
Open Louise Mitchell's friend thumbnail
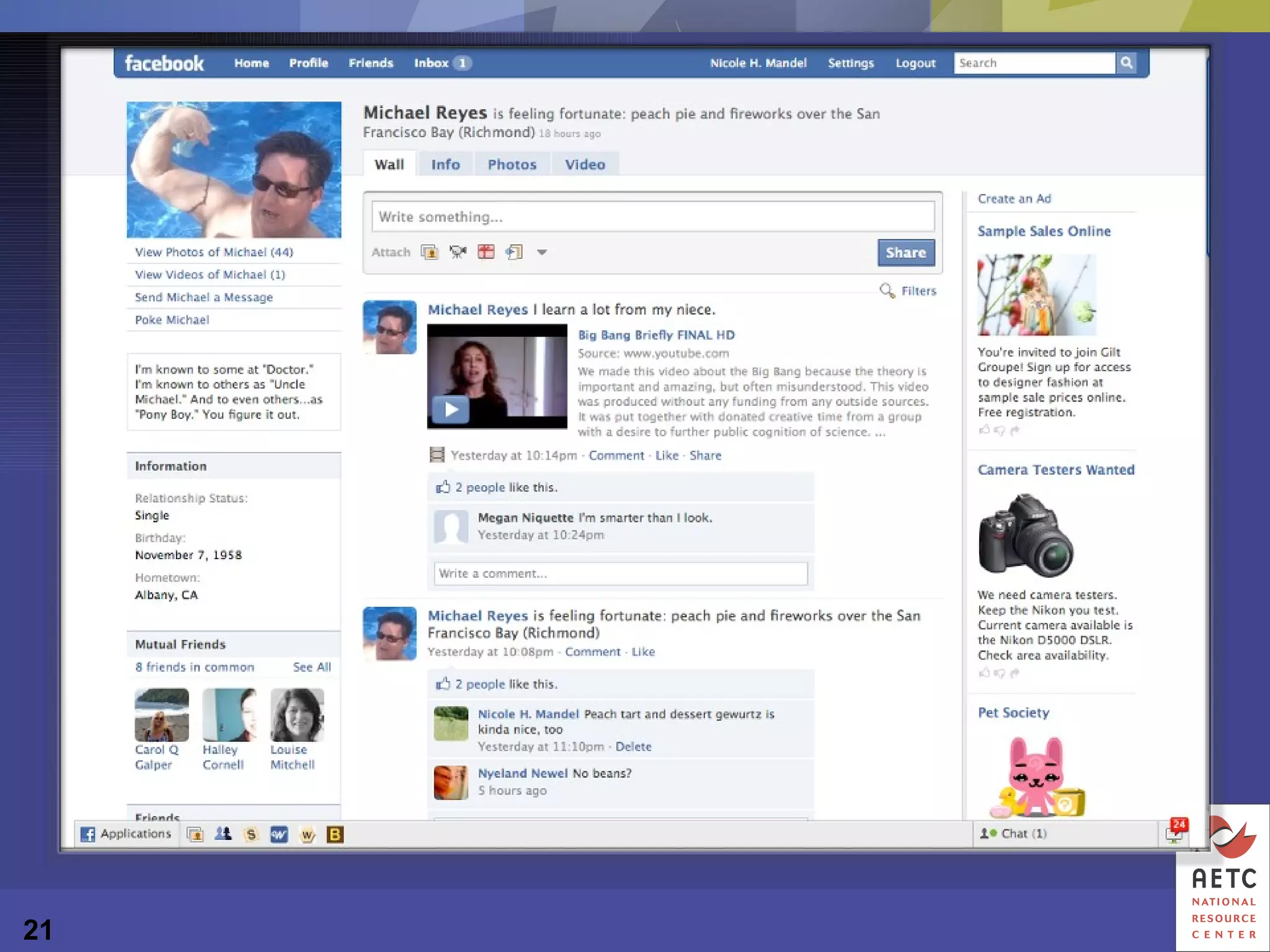pos(297,715)
